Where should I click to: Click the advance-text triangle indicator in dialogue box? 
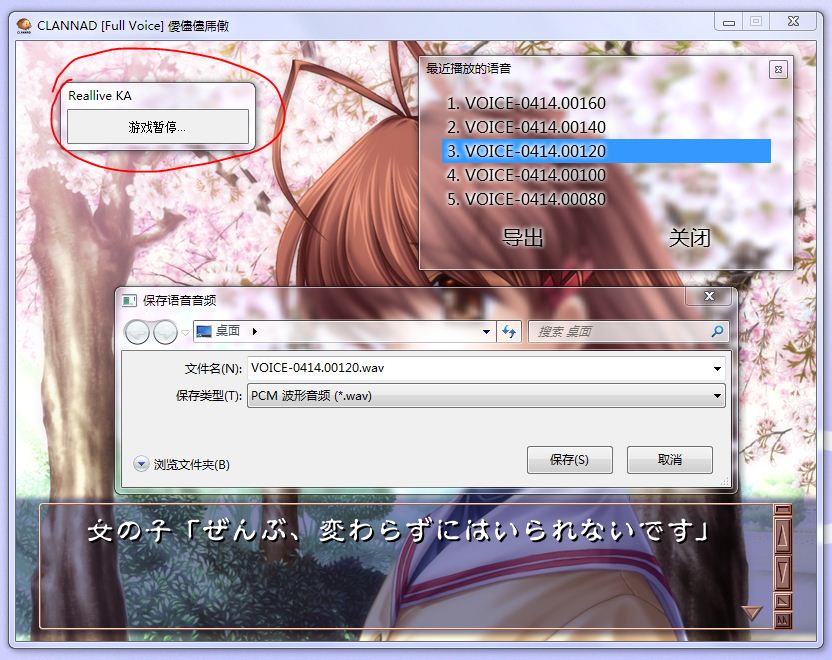click(752, 613)
